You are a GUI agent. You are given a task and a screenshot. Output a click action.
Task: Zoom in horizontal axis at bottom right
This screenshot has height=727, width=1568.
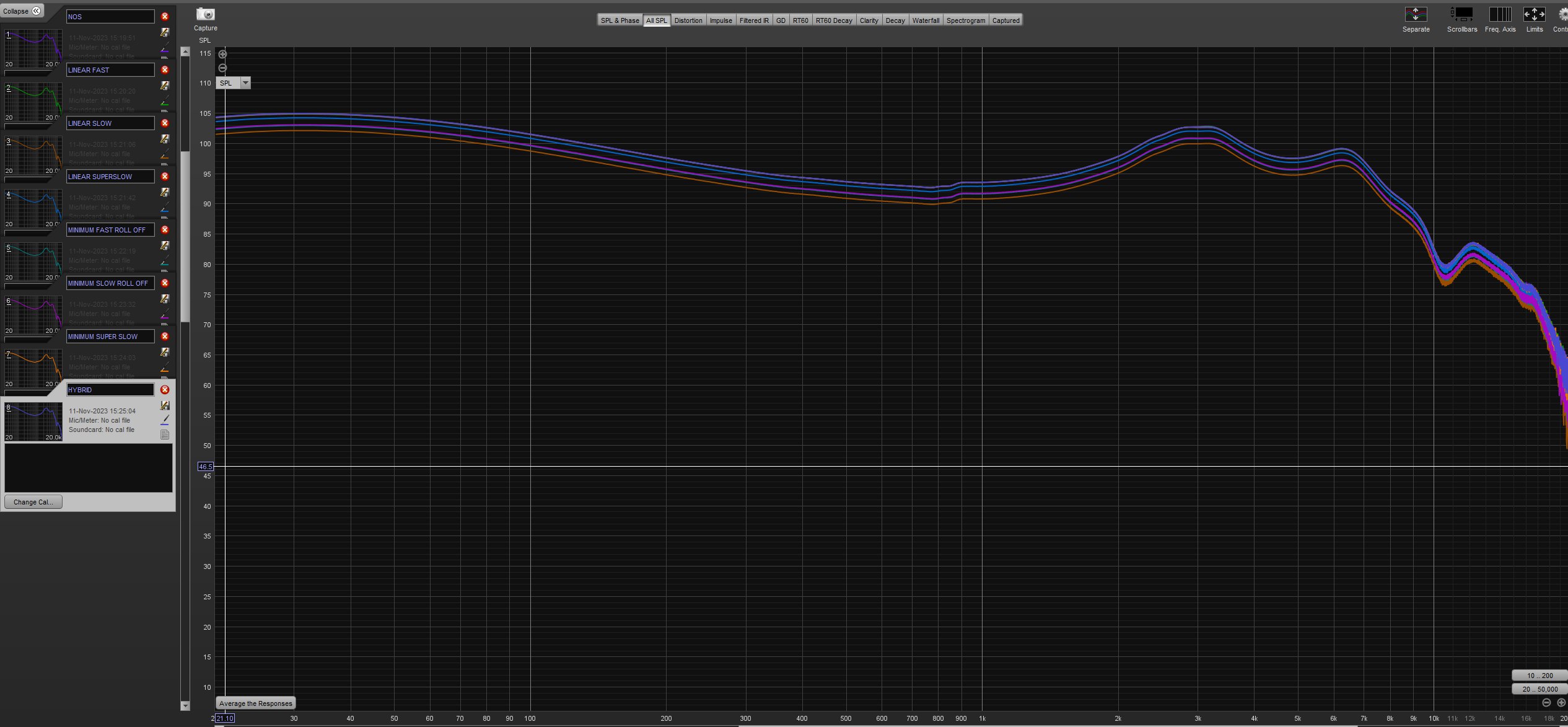click(x=1561, y=702)
